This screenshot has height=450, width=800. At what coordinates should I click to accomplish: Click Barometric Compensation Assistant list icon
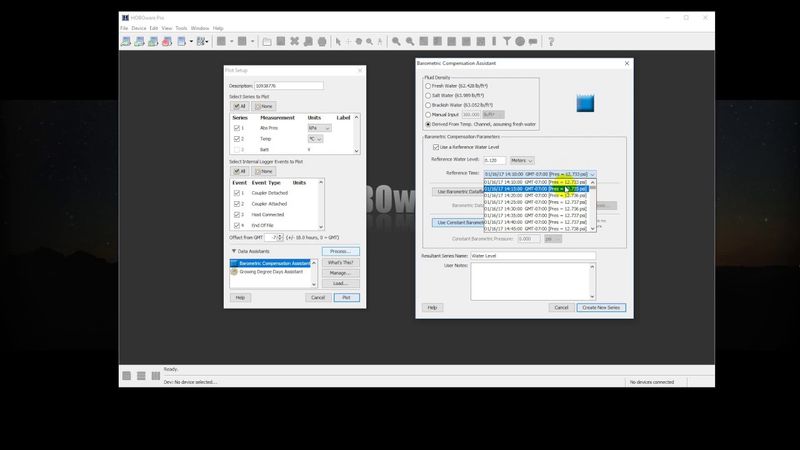coord(234,263)
